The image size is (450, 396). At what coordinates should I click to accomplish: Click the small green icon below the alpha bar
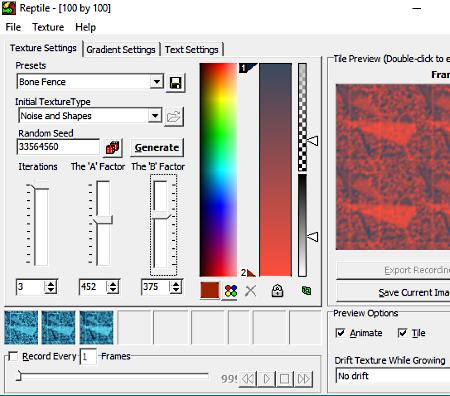[306, 290]
